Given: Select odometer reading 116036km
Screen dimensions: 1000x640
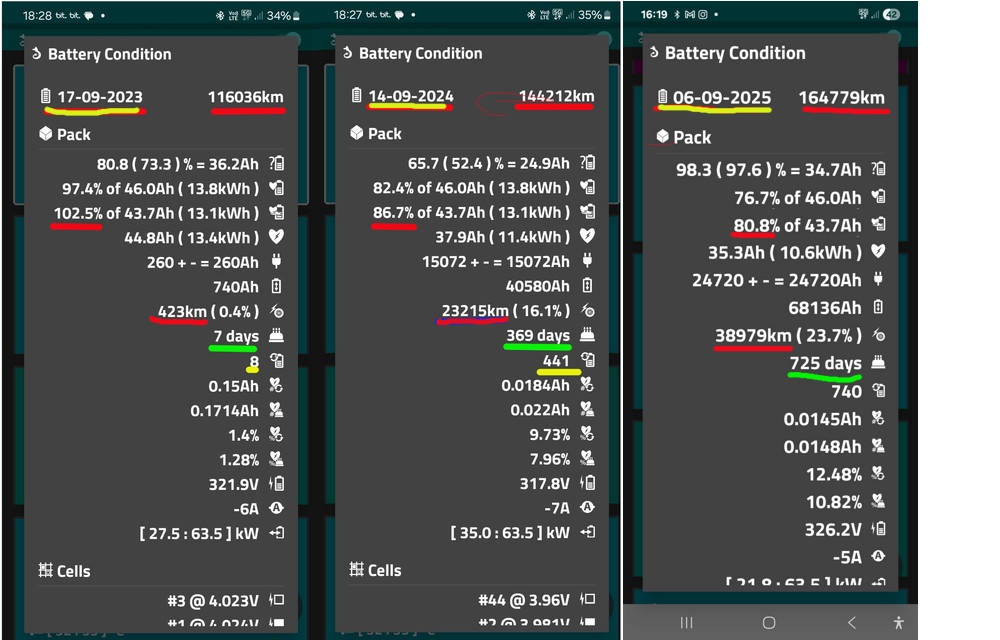Looking at the screenshot, I should (246, 97).
